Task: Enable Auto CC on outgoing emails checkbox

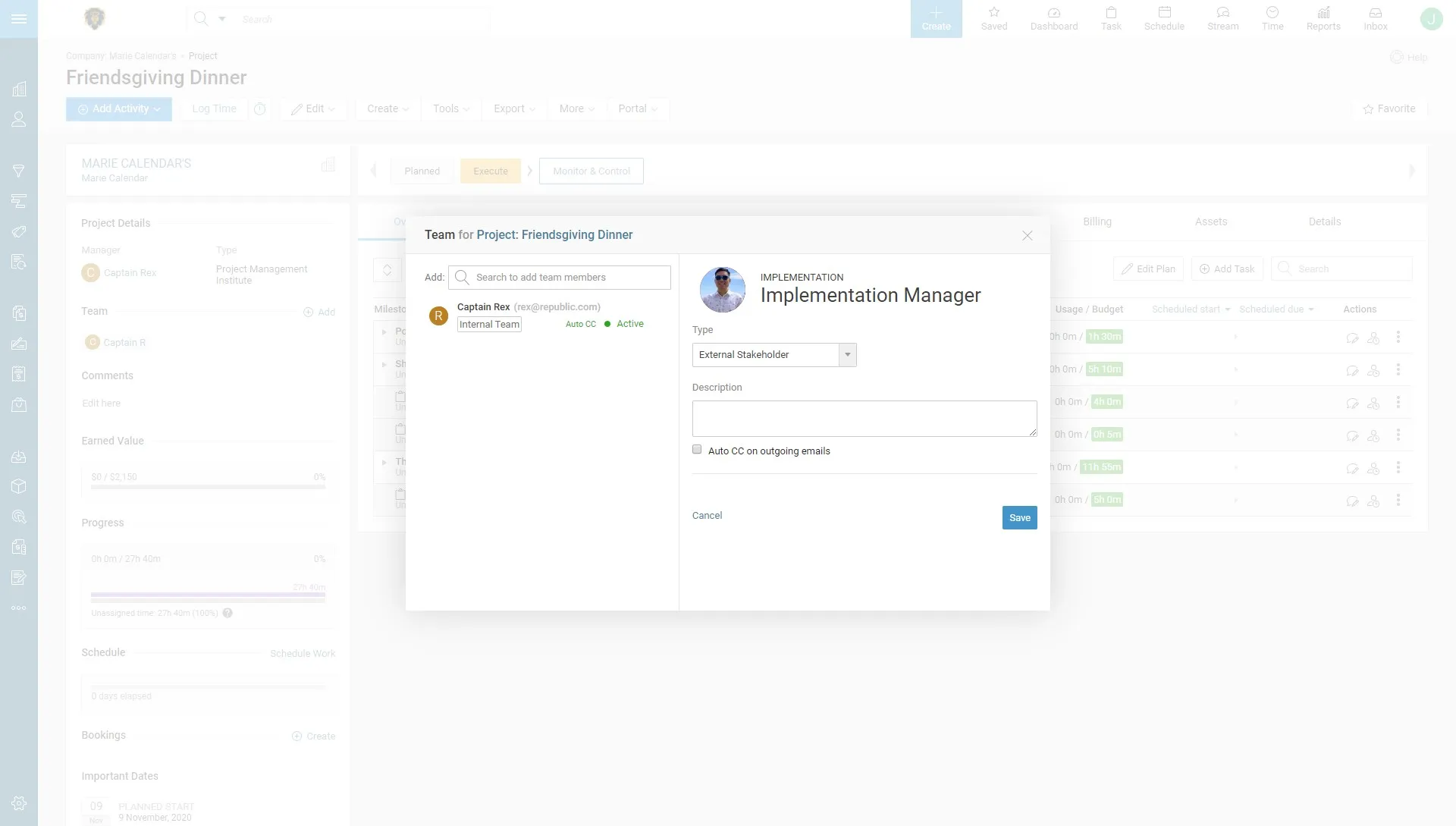Action: (x=697, y=450)
